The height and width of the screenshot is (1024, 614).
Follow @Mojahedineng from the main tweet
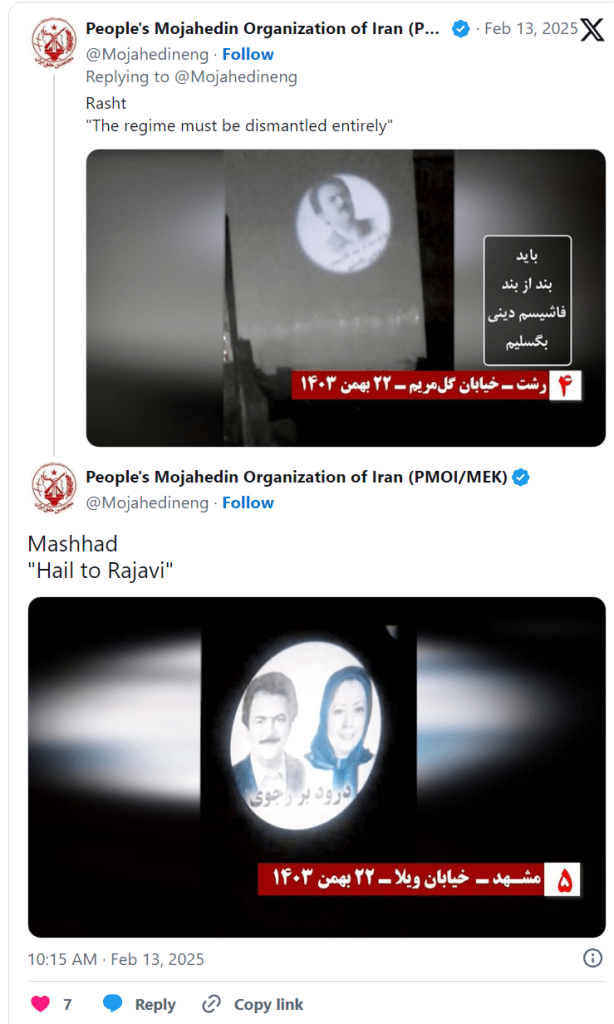[248, 503]
